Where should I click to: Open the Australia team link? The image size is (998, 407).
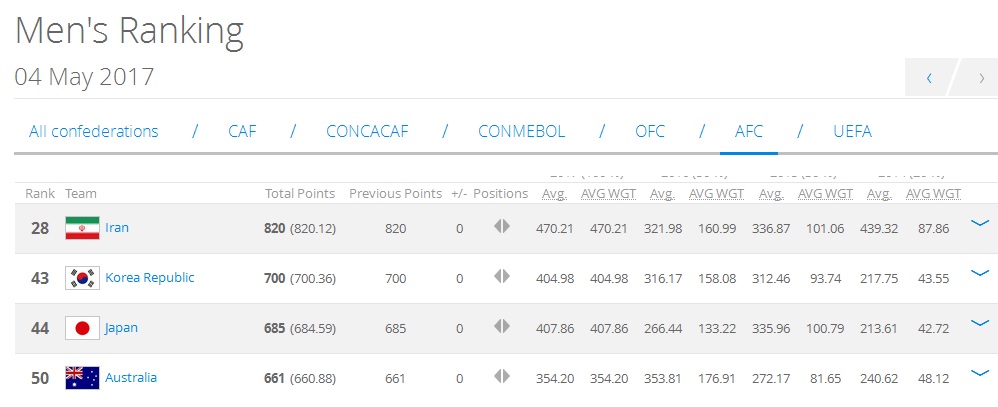[131, 378]
